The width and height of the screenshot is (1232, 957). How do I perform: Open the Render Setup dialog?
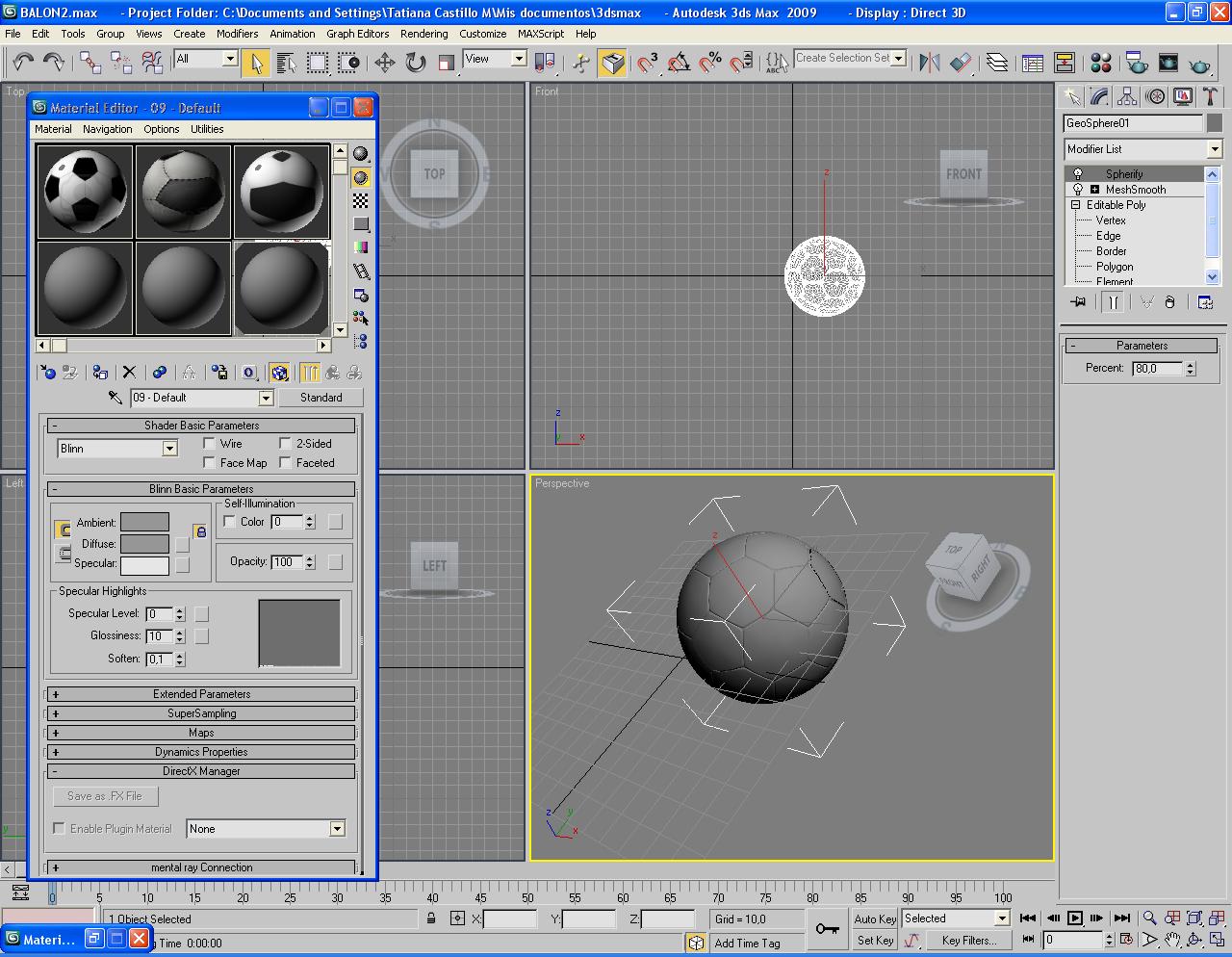[1137, 63]
